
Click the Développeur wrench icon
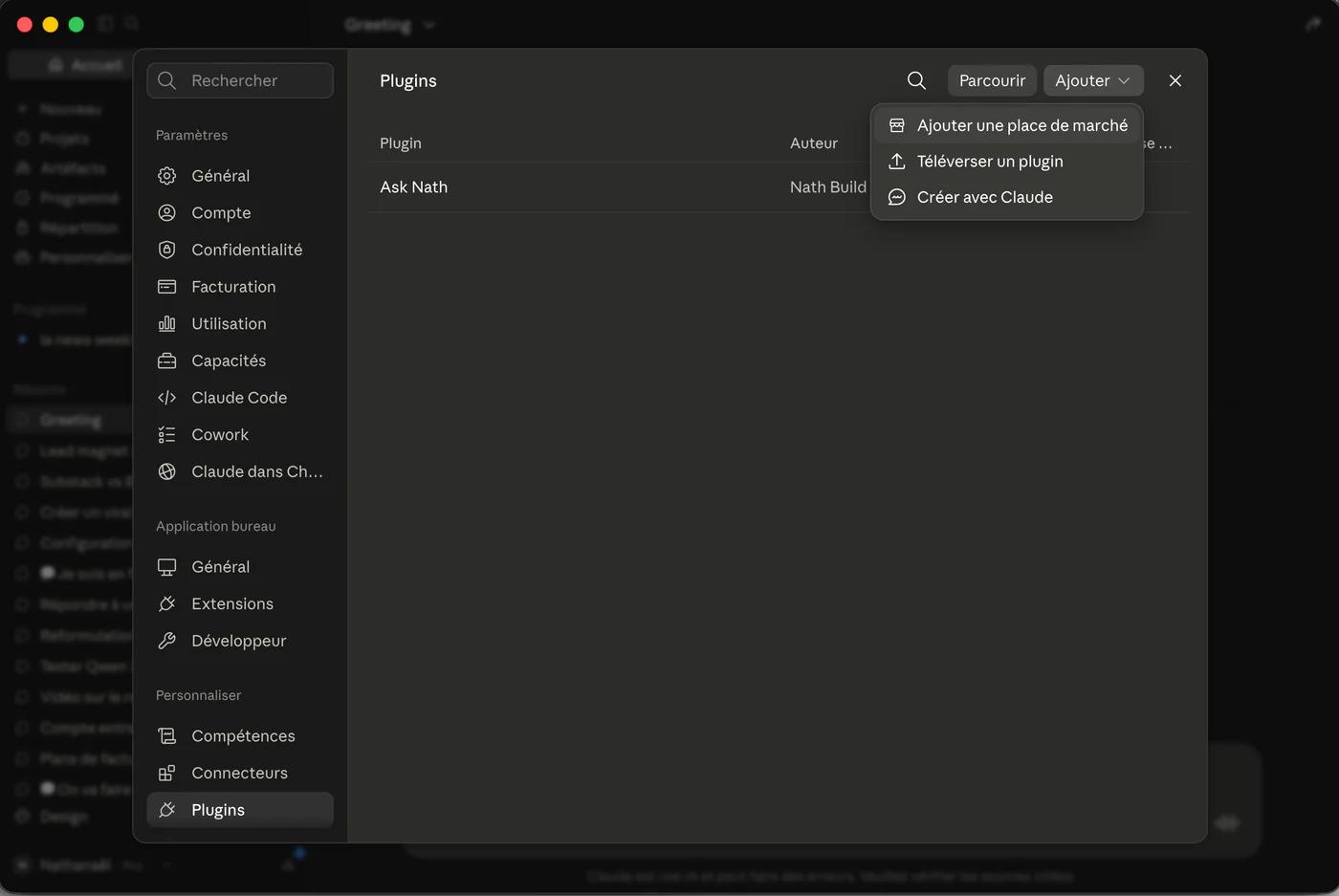coord(166,641)
